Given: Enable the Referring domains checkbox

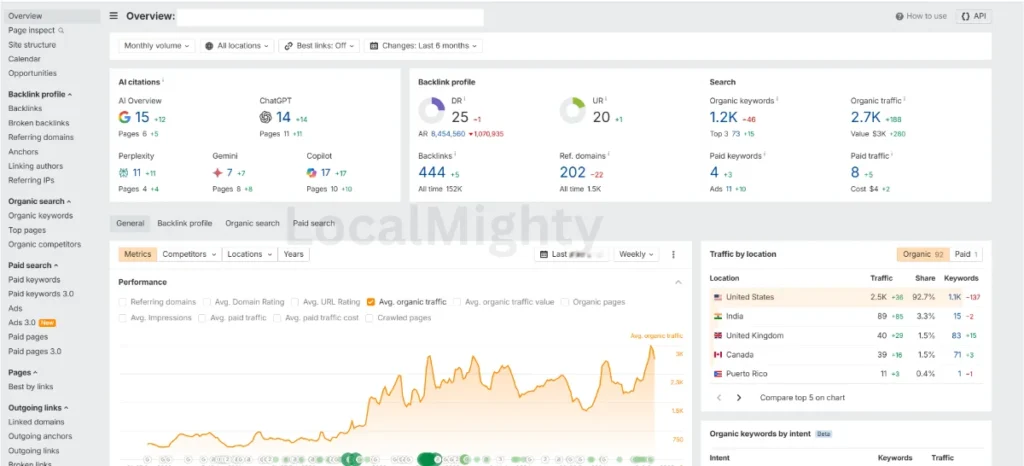Looking at the screenshot, I should click(x=123, y=301).
